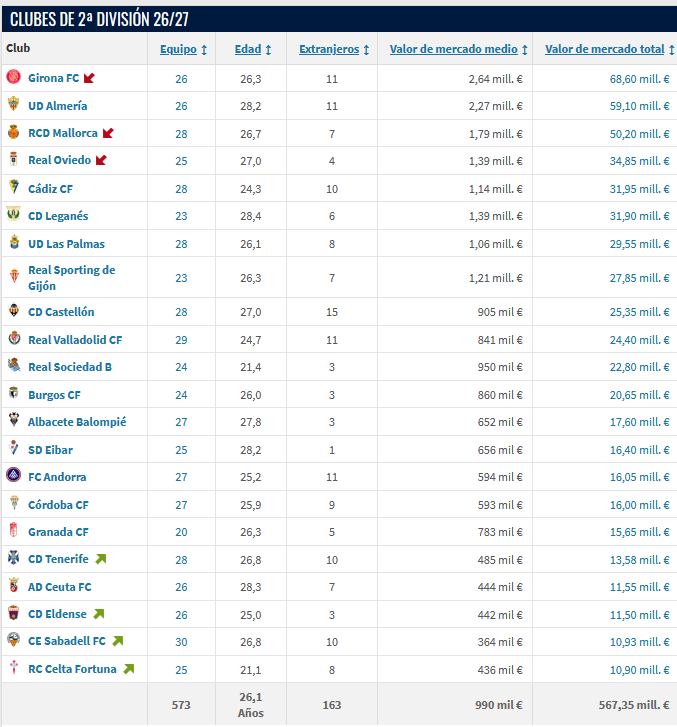Click the RC Celta Fortuna crest

(x=14, y=667)
